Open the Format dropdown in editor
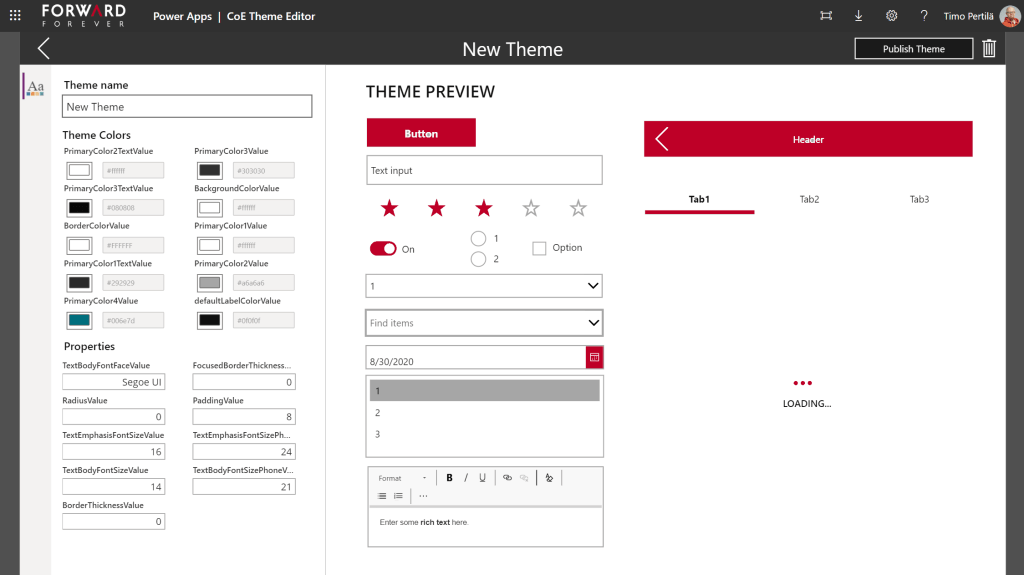Viewport: 1024px width, 575px height. 402,478
